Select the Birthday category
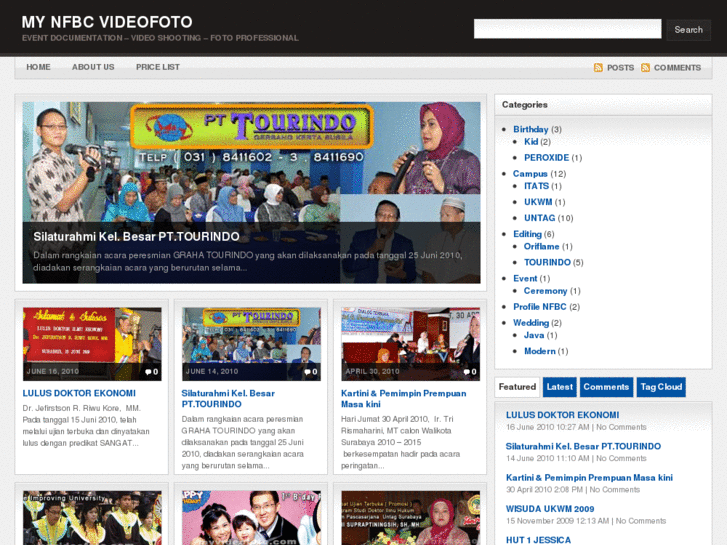Screen dimensions: 727x545 (x=531, y=129)
